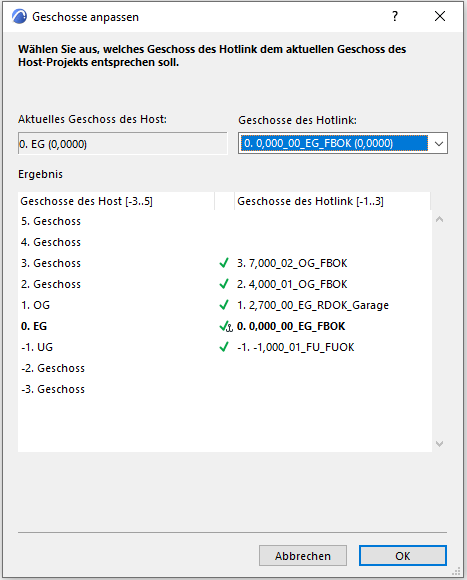Click the bold 0. 0,000_00_EG_FBOK hotlink entry
The height and width of the screenshot is (580, 467).
pyautogui.click(x=291, y=326)
